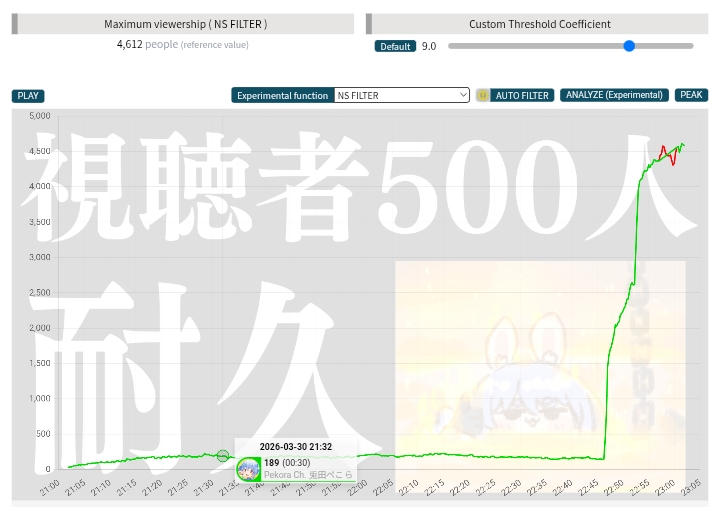
Task: Click the Pekora channel avatar in tooltip
Action: pyautogui.click(x=248, y=469)
